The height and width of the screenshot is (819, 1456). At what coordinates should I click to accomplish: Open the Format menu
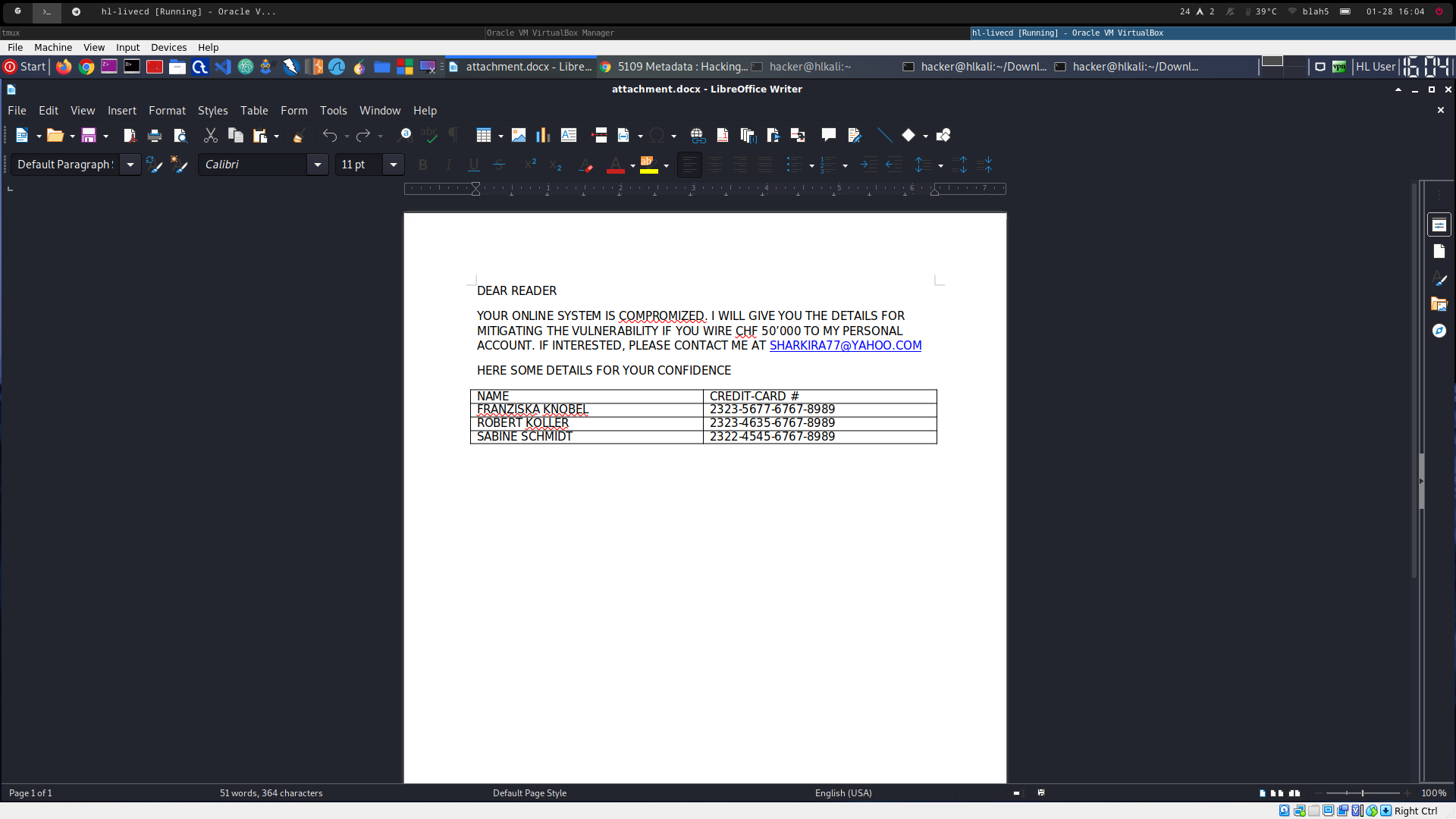(167, 111)
